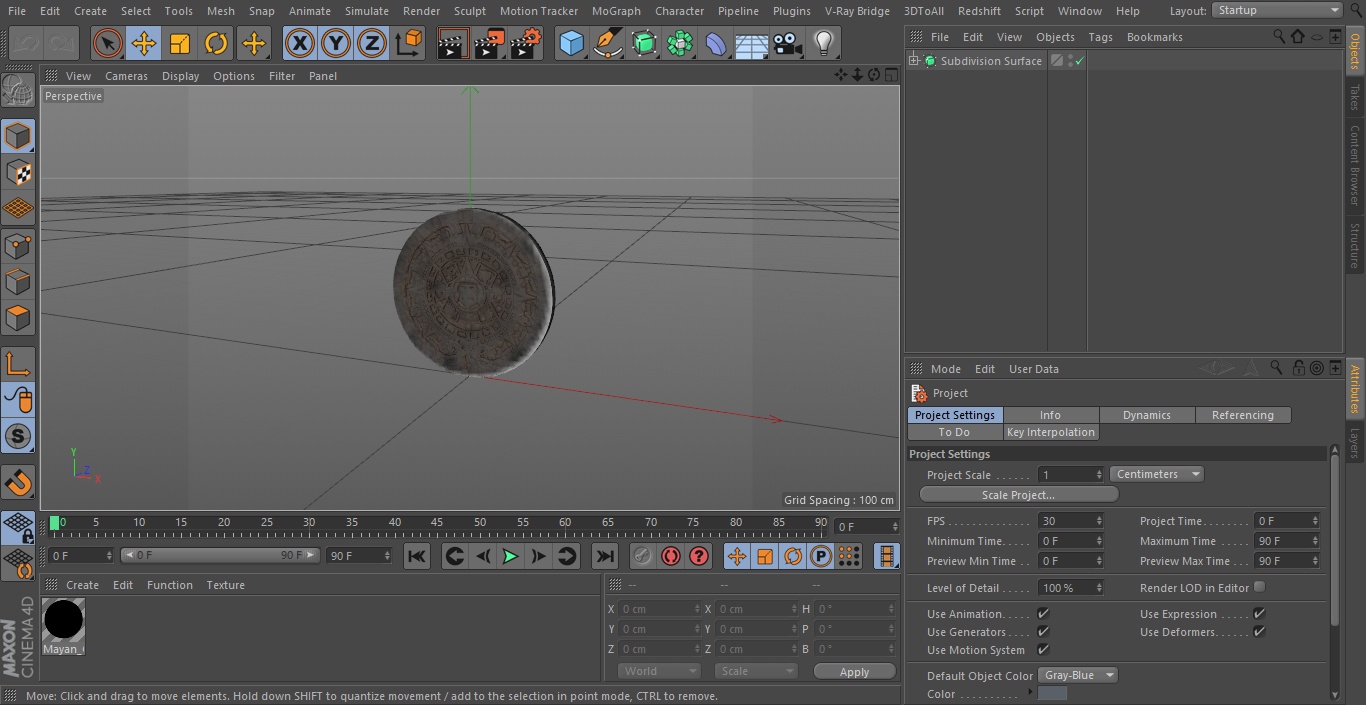Open Default Object Color dropdown
The width and height of the screenshot is (1366, 705).
(x=1078, y=675)
